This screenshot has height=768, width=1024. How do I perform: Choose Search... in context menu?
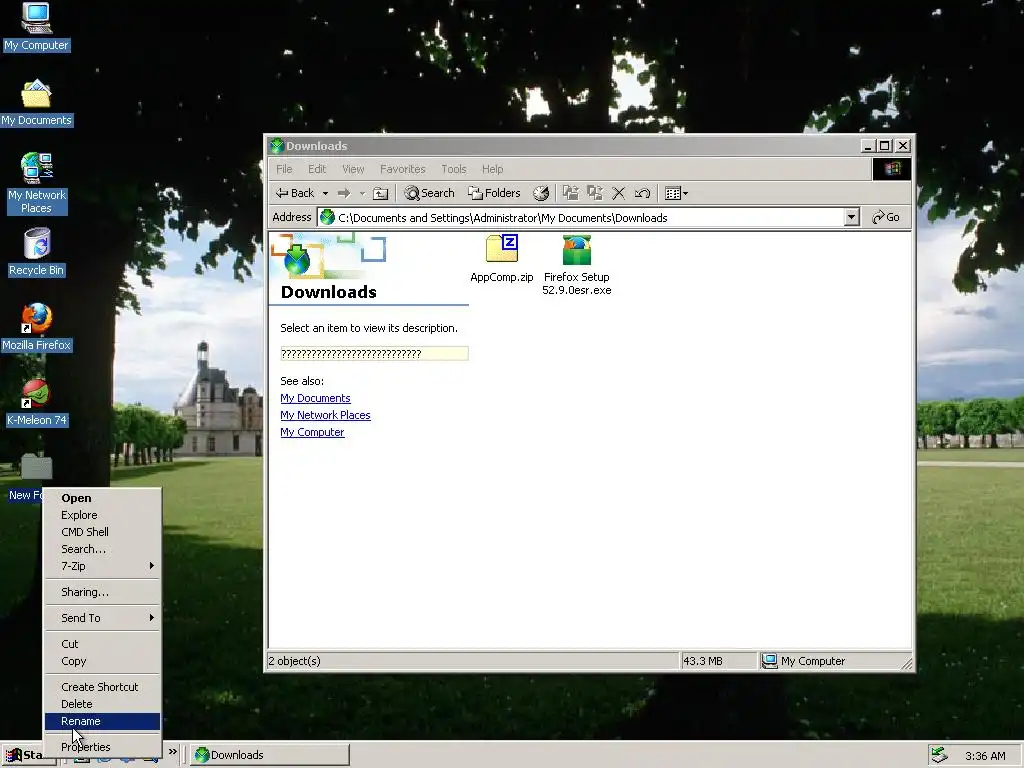point(103,549)
